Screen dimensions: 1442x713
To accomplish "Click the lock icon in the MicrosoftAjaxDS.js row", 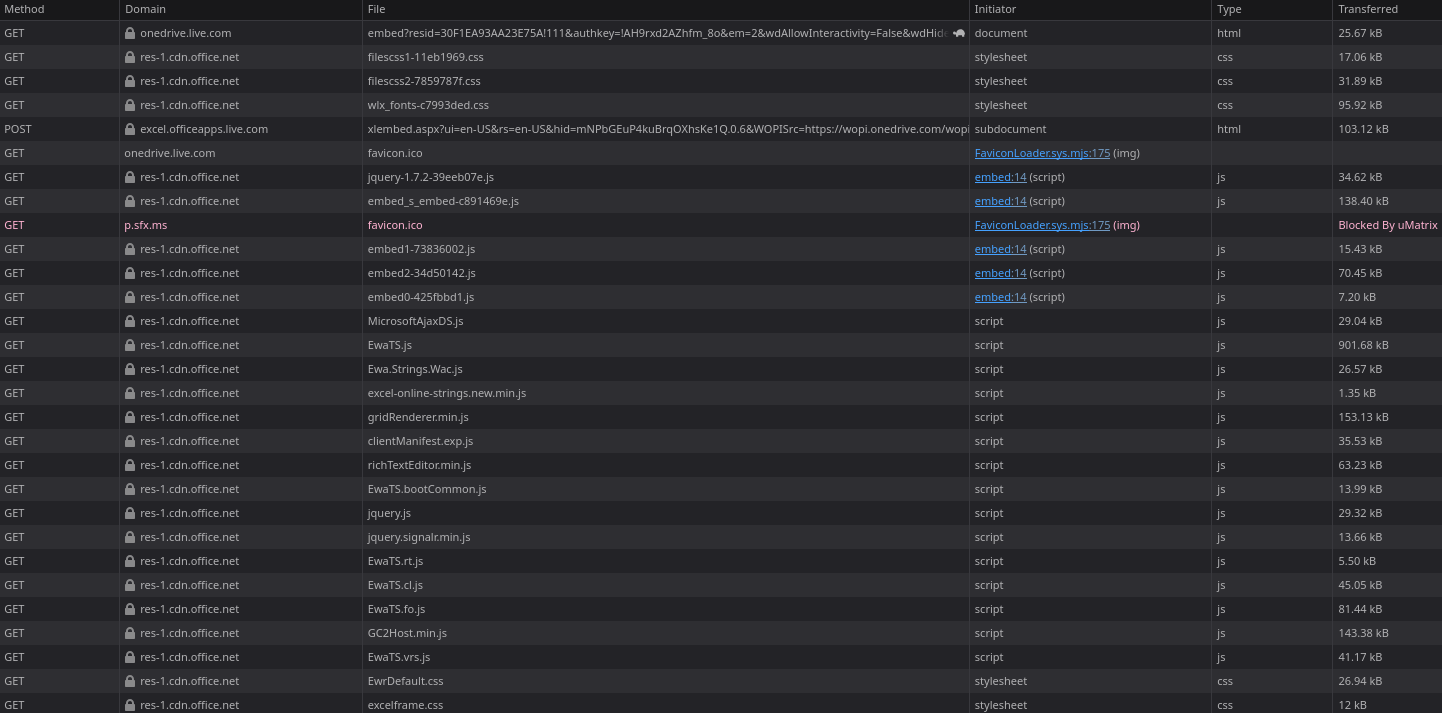I will [x=130, y=321].
